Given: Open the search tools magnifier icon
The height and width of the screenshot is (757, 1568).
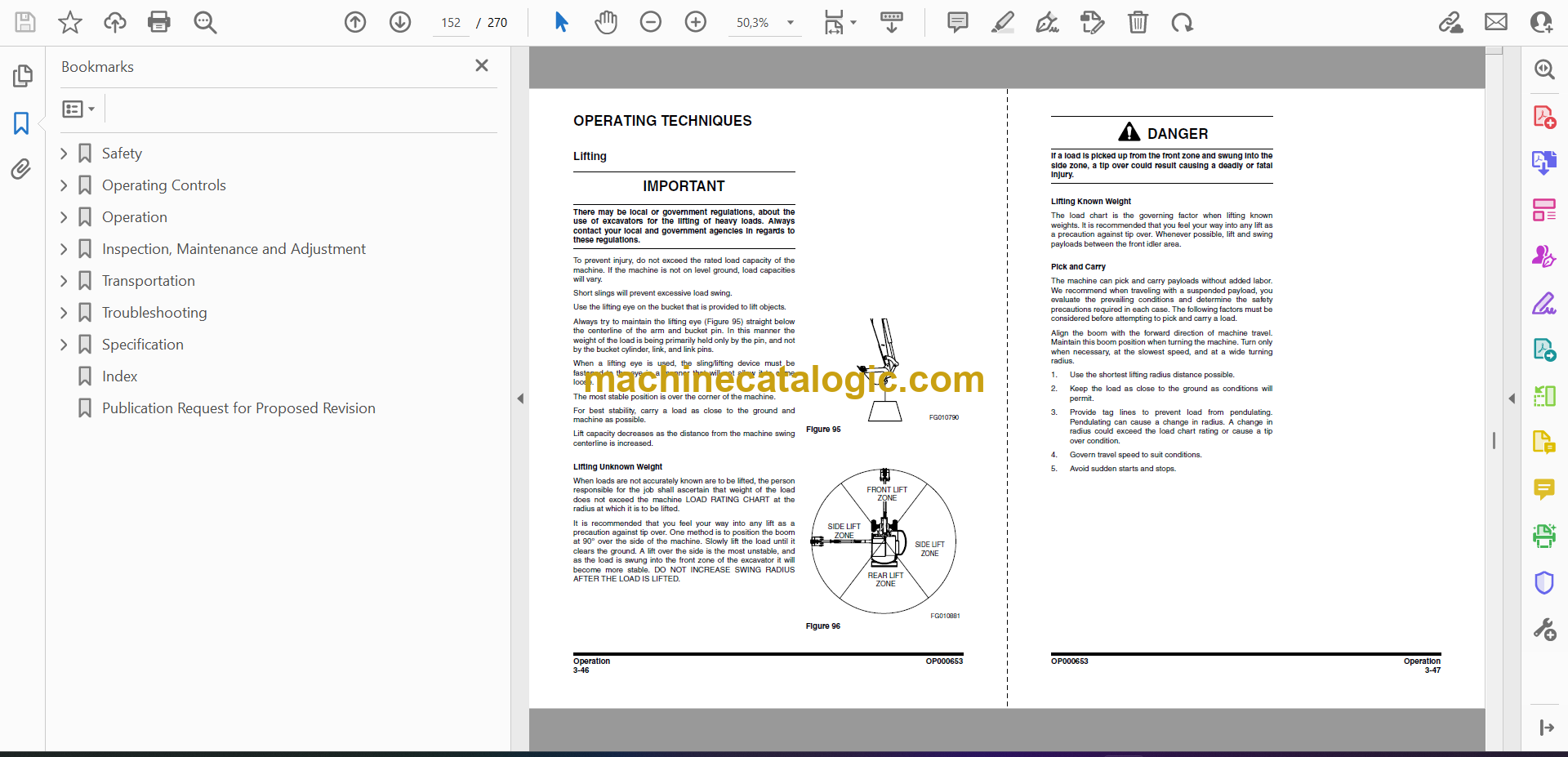Looking at the screenshot, I should (x=1544, y=69).
